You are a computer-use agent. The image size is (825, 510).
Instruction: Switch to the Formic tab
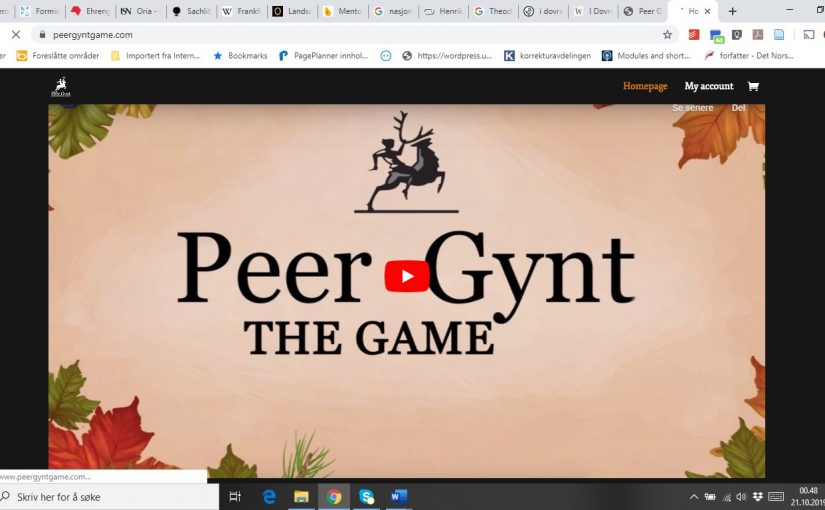(x=41, y=11)
